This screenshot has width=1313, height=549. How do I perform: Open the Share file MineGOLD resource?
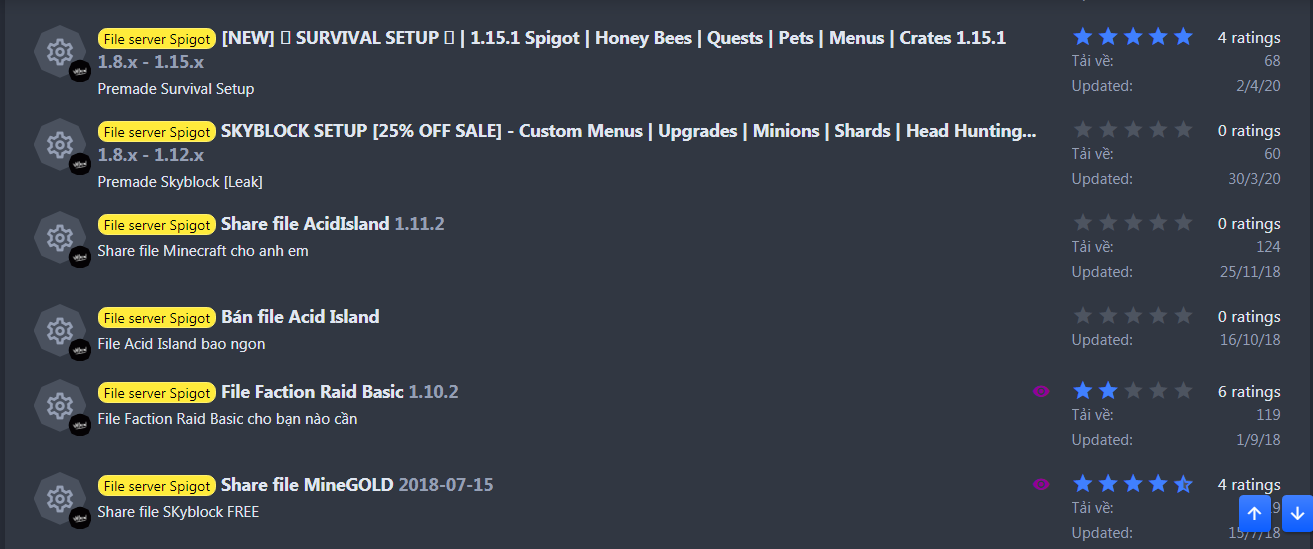[x=307, y=485]
